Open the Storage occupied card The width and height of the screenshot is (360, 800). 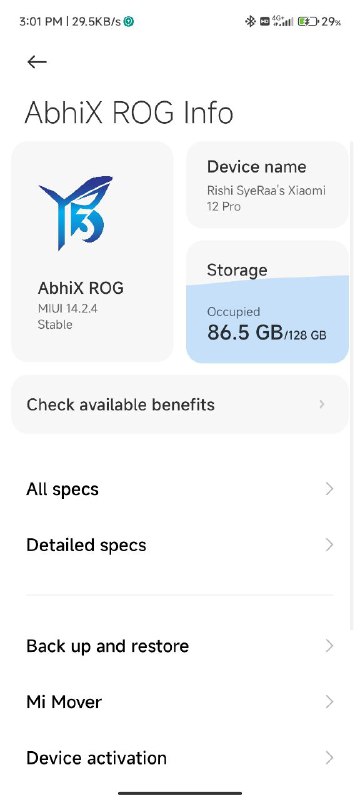[x=267, y=302]
